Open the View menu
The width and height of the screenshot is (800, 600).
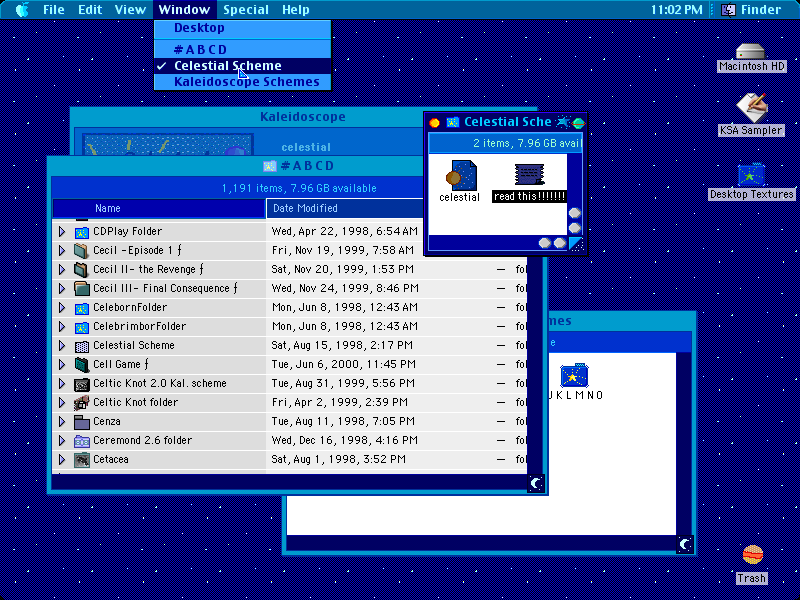pyautogui.click(x=130, y=10)
